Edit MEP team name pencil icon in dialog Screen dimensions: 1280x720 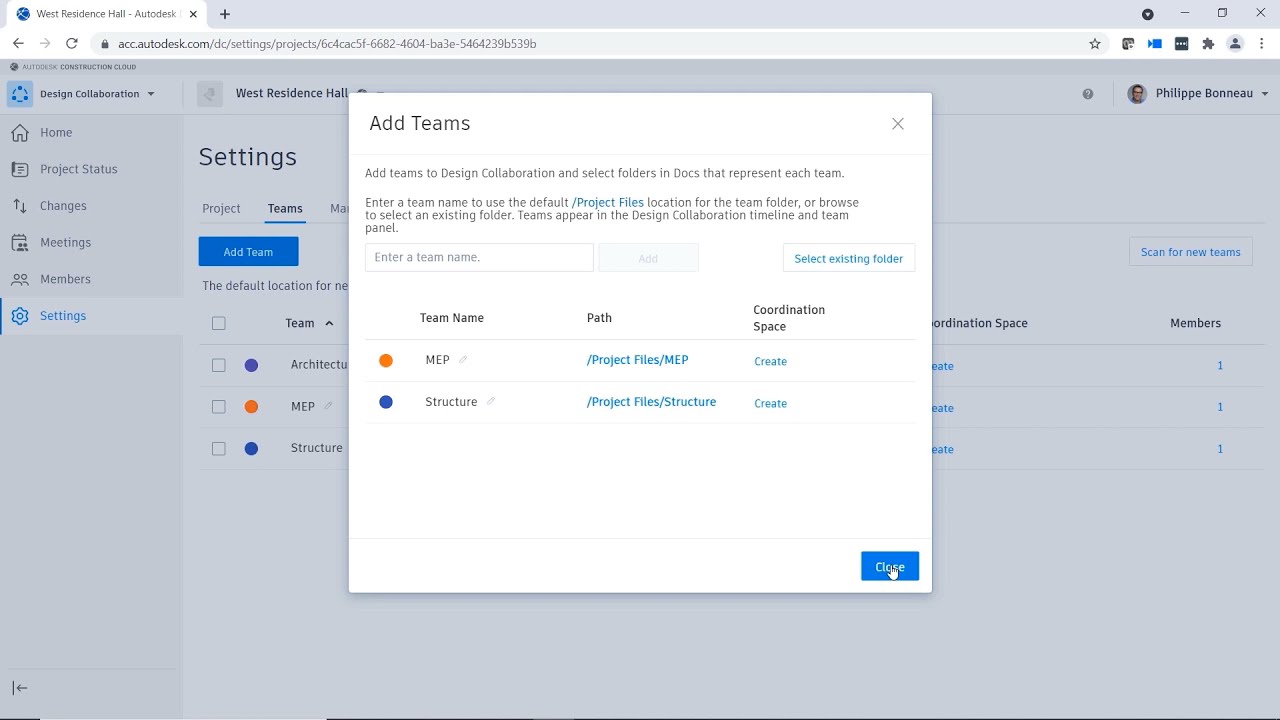[463, 360]
